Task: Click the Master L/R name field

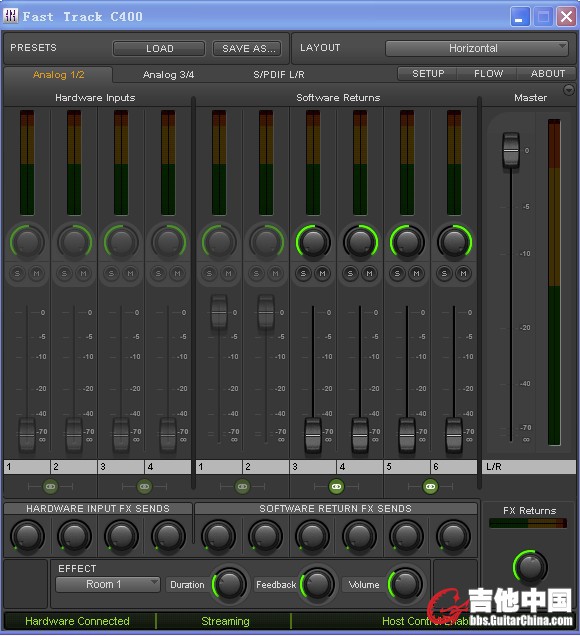Action: (x=529, y=467)
